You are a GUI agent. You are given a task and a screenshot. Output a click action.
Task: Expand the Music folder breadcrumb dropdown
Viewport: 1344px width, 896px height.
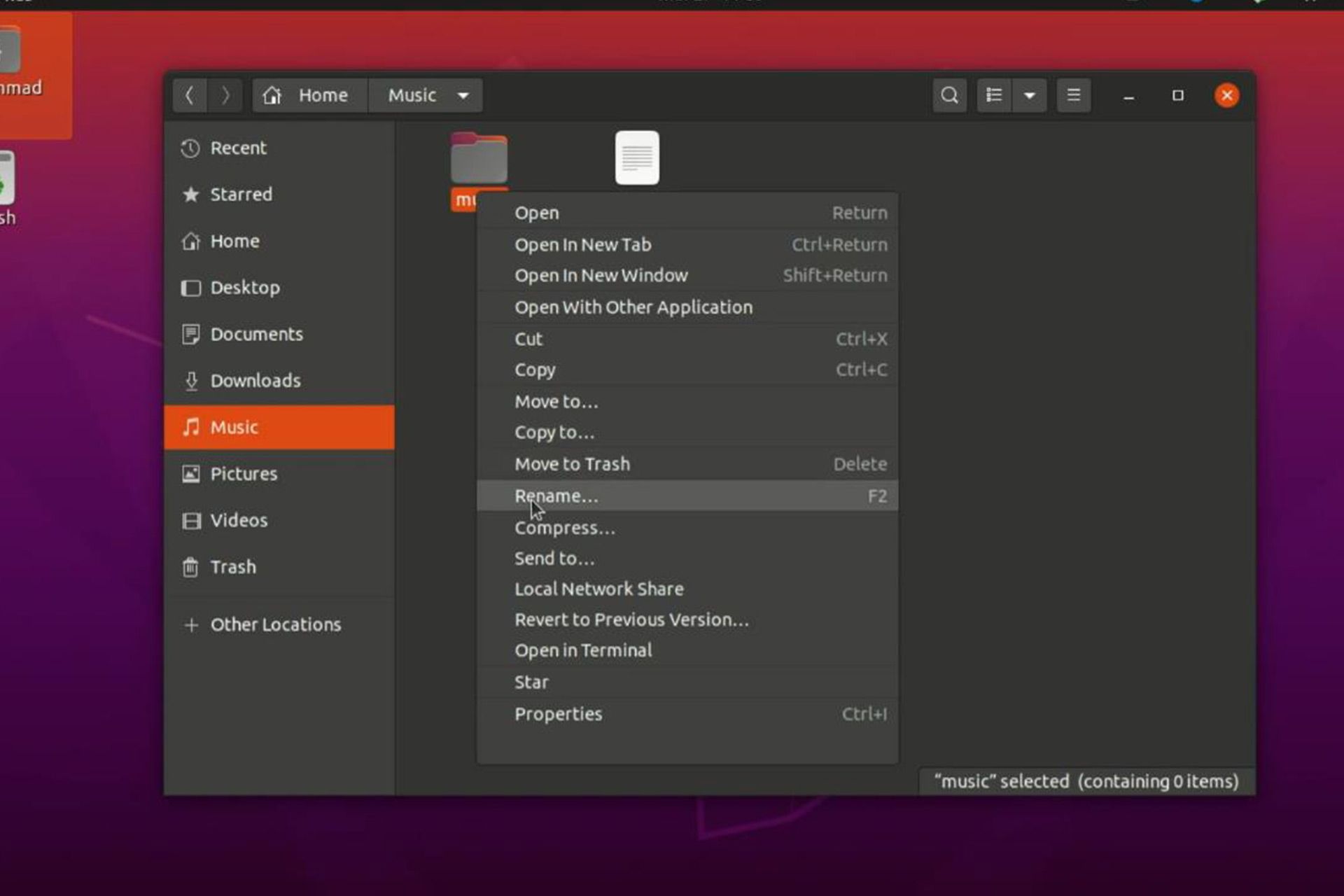(x=462, y=95)
